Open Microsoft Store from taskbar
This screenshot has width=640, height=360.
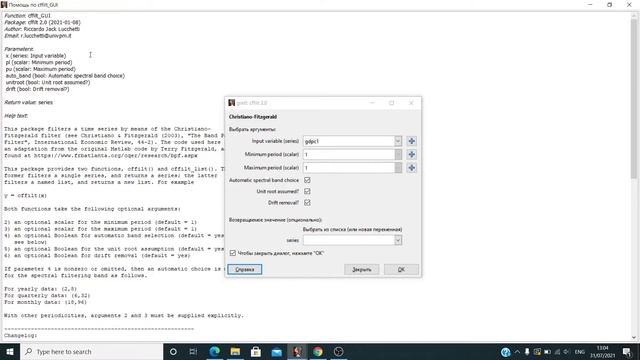coord(256,351)
